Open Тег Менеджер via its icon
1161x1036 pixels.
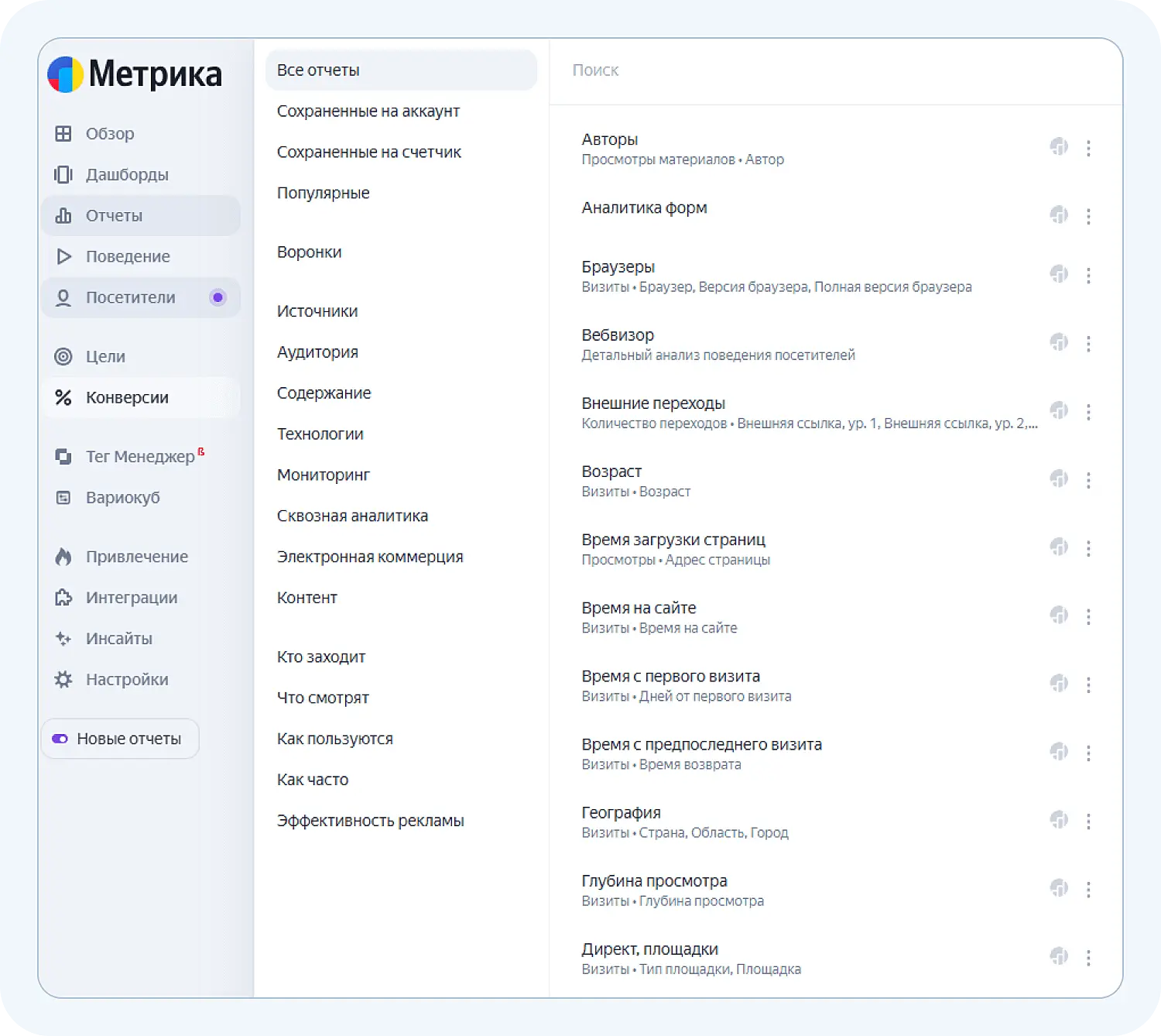tap(63, 457)
